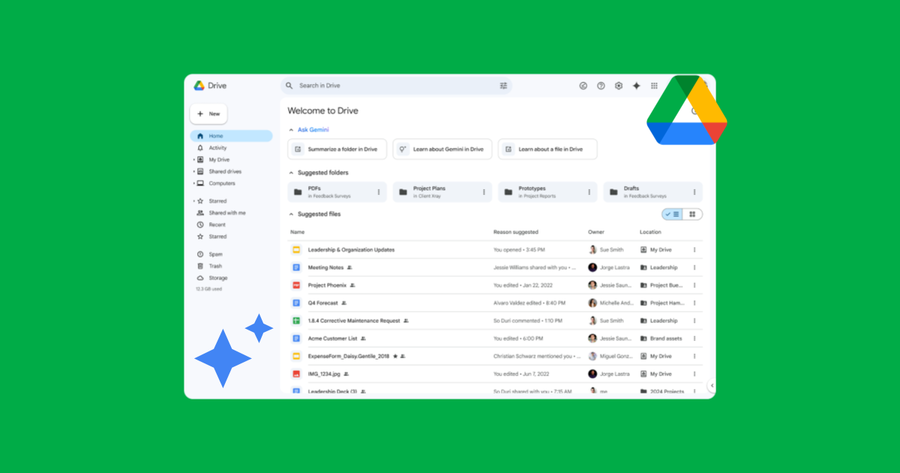Expand the My Drive tree arrow
This screenshot has height=473, width=900.
(x=194, y=160)
